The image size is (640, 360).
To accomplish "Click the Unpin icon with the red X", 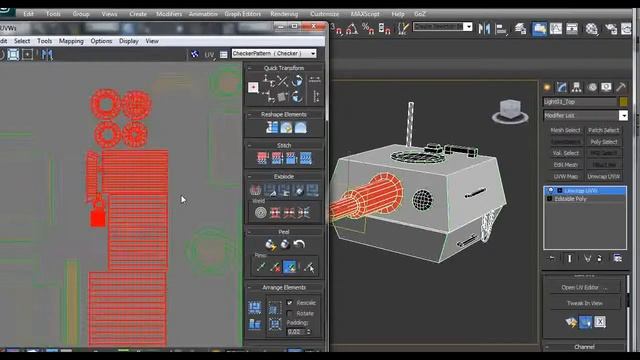I will click(275, 267).
